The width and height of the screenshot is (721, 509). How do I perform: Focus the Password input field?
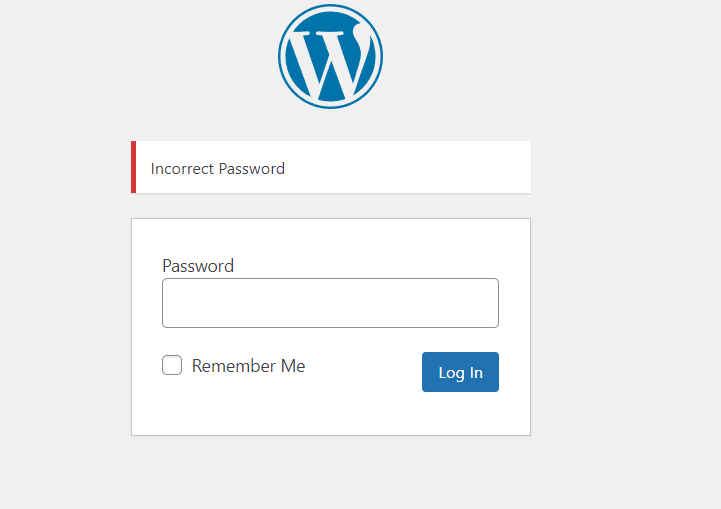point(330,303)
